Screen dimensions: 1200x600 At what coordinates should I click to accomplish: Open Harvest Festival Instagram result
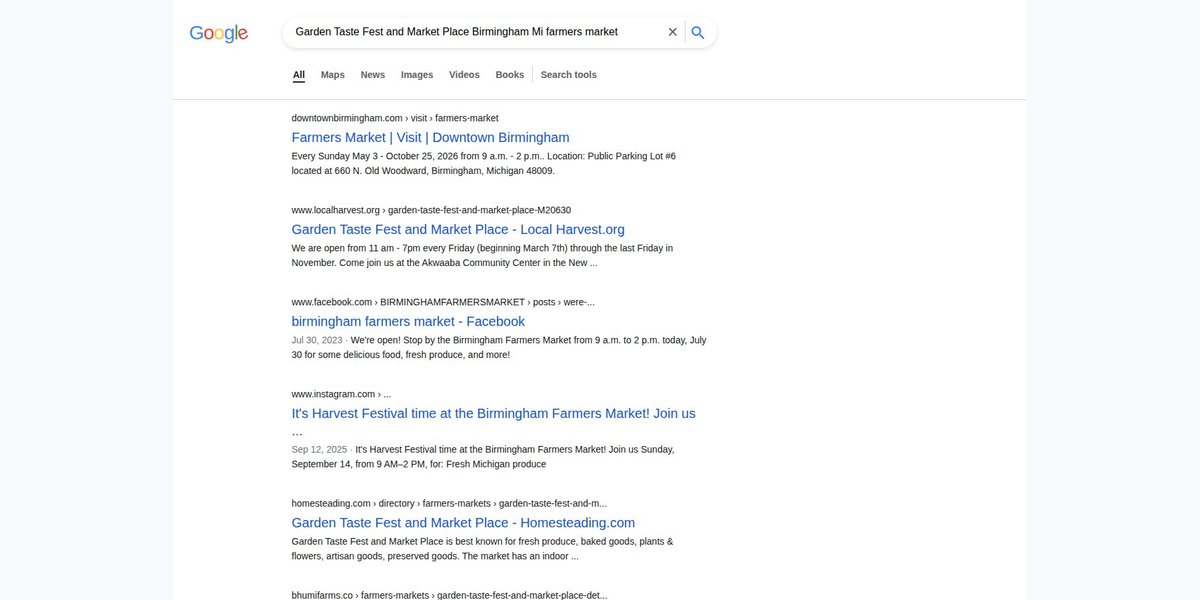tap(494, 422)
